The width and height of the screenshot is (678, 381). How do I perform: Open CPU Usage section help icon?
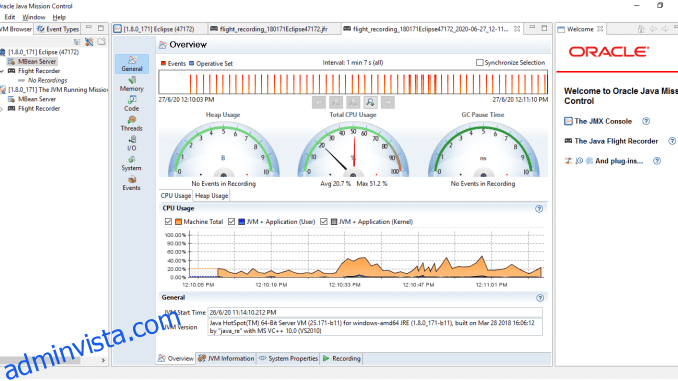pyautogui.click(x=539, y=209)
